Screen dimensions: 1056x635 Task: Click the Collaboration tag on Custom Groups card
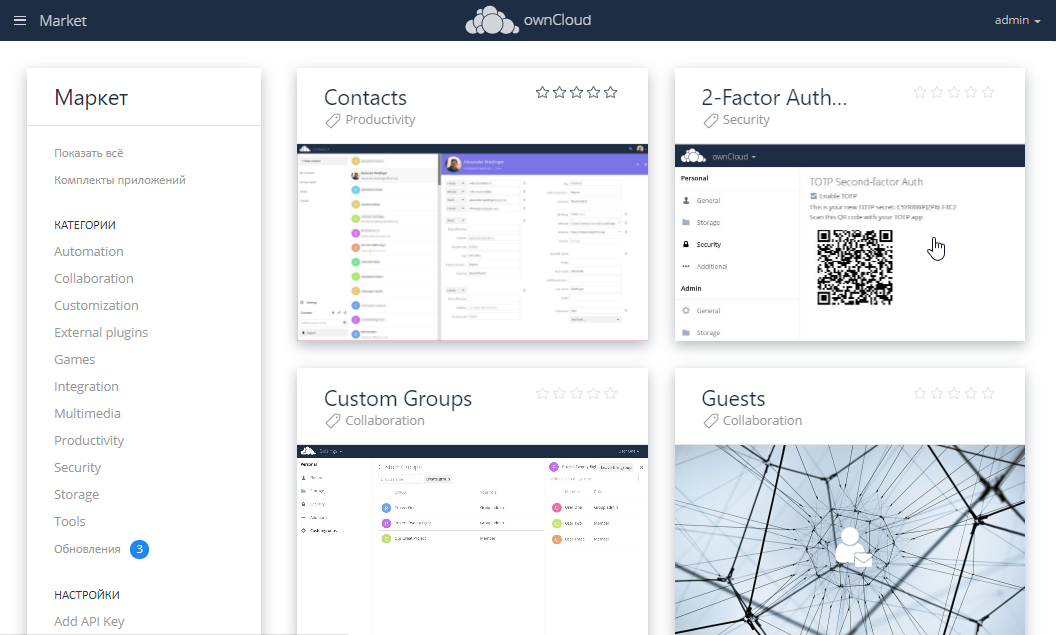click(x=385, y=421)
